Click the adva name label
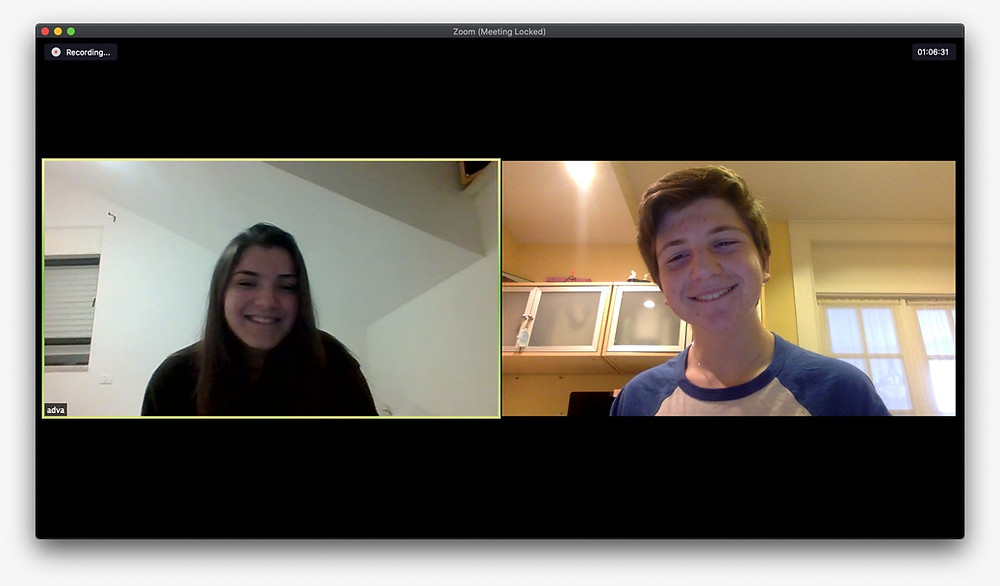This screenshot has height=586, width=1000. tap(55, 410)
